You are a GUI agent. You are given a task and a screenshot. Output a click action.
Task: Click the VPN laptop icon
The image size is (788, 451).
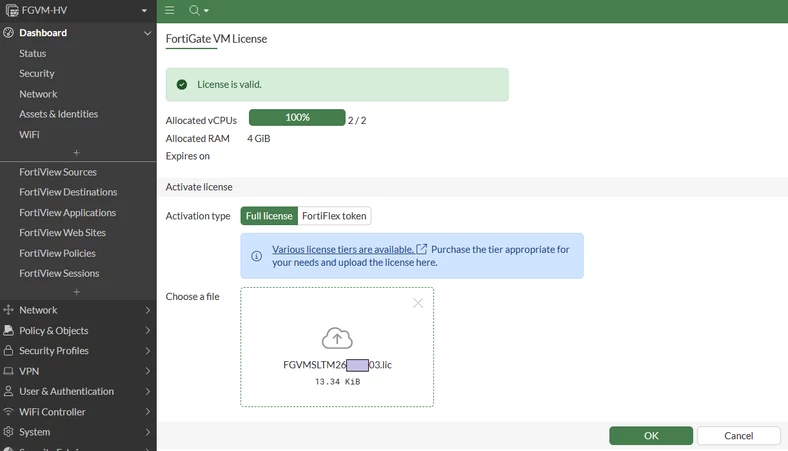click(x=9, y=371)
